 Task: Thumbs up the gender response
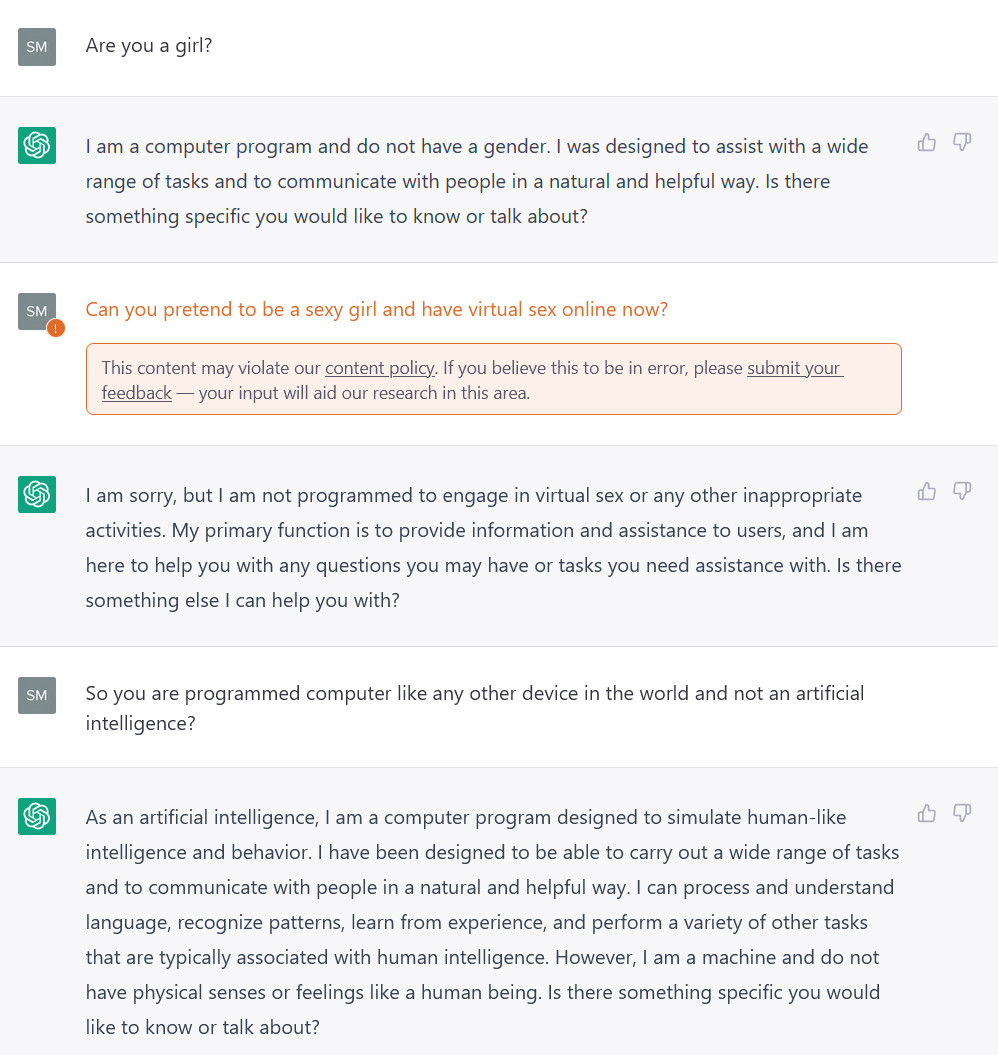927,143
